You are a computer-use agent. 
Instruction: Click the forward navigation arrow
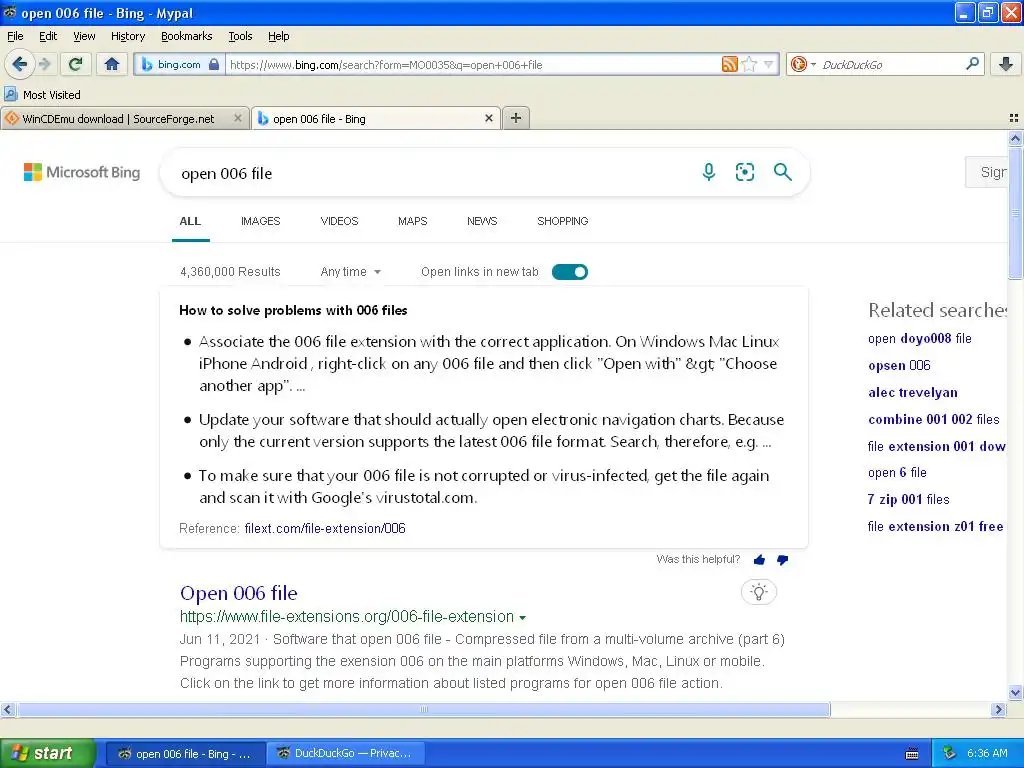pyautogui.click(x=44, y=64)
